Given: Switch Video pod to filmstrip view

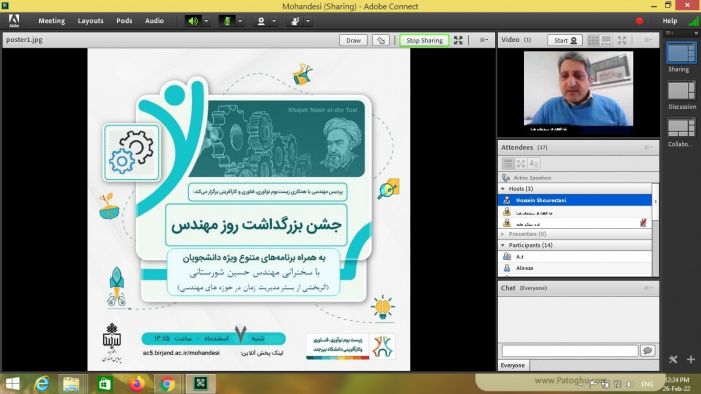Looking at the screenshot, I should pos(606,40).
